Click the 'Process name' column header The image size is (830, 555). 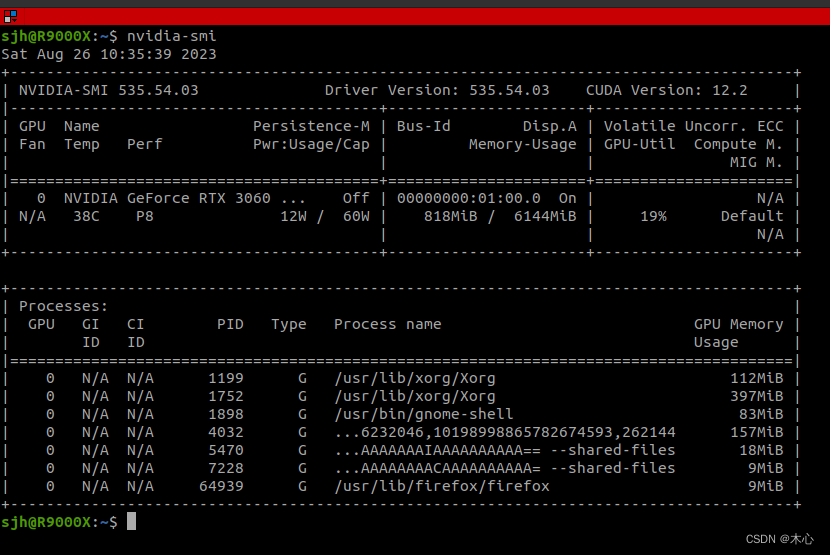(387, 325)
